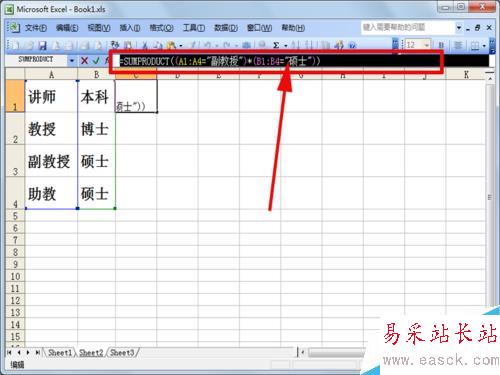Image resolution: width=500 pixels, height=375 pixels.
Task: Select the column K header
Action: coord(466,75)
